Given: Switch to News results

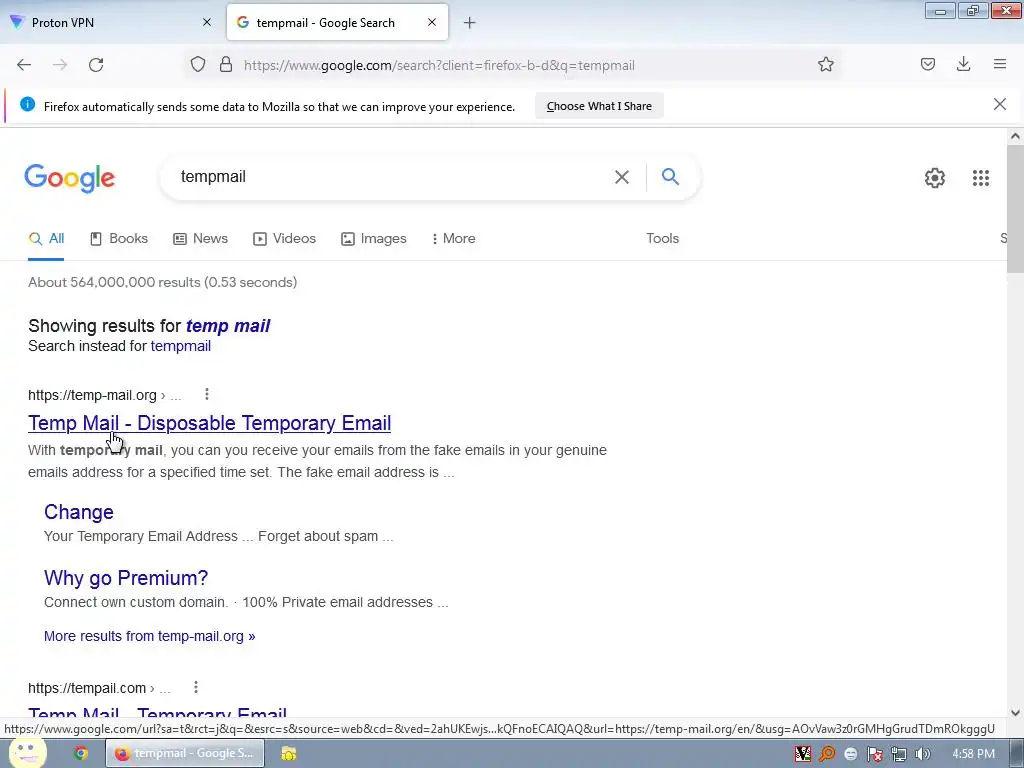Looking at the screenshot, I should click(x=200, y=239).
